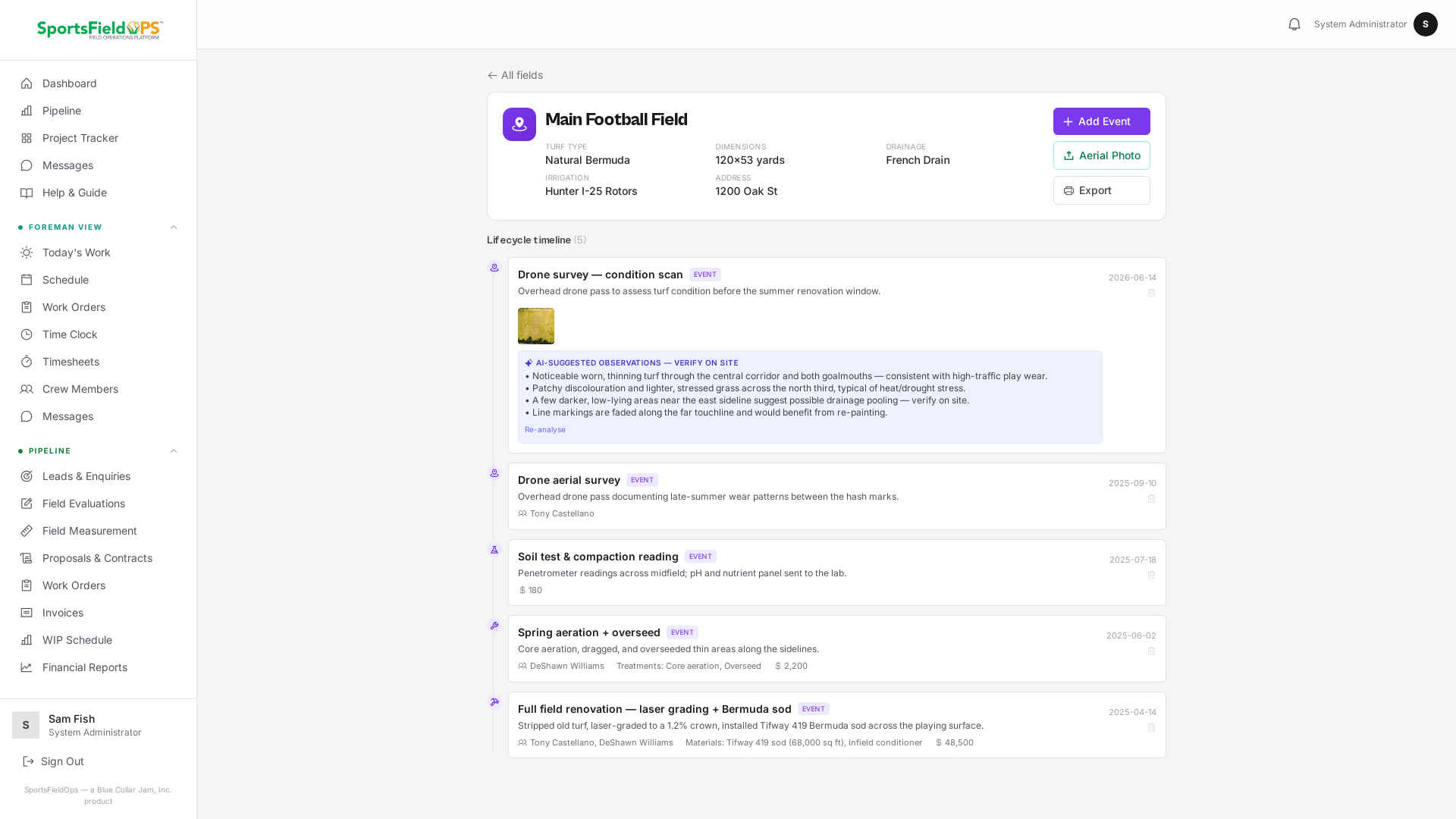The width and height of the screenshot is (1456, 819).
Task: Click the System Administrator avatar icon
Action: pyautogui.click(x=1425, y=24)
